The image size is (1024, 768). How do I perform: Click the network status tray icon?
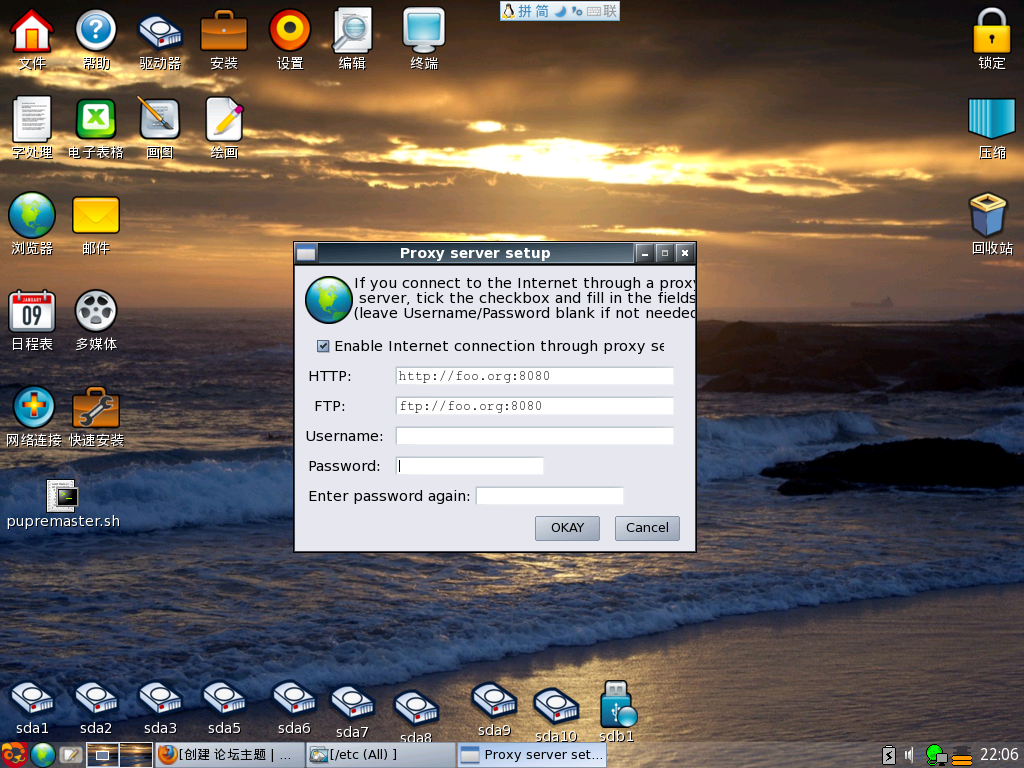(x=936, y=755)
